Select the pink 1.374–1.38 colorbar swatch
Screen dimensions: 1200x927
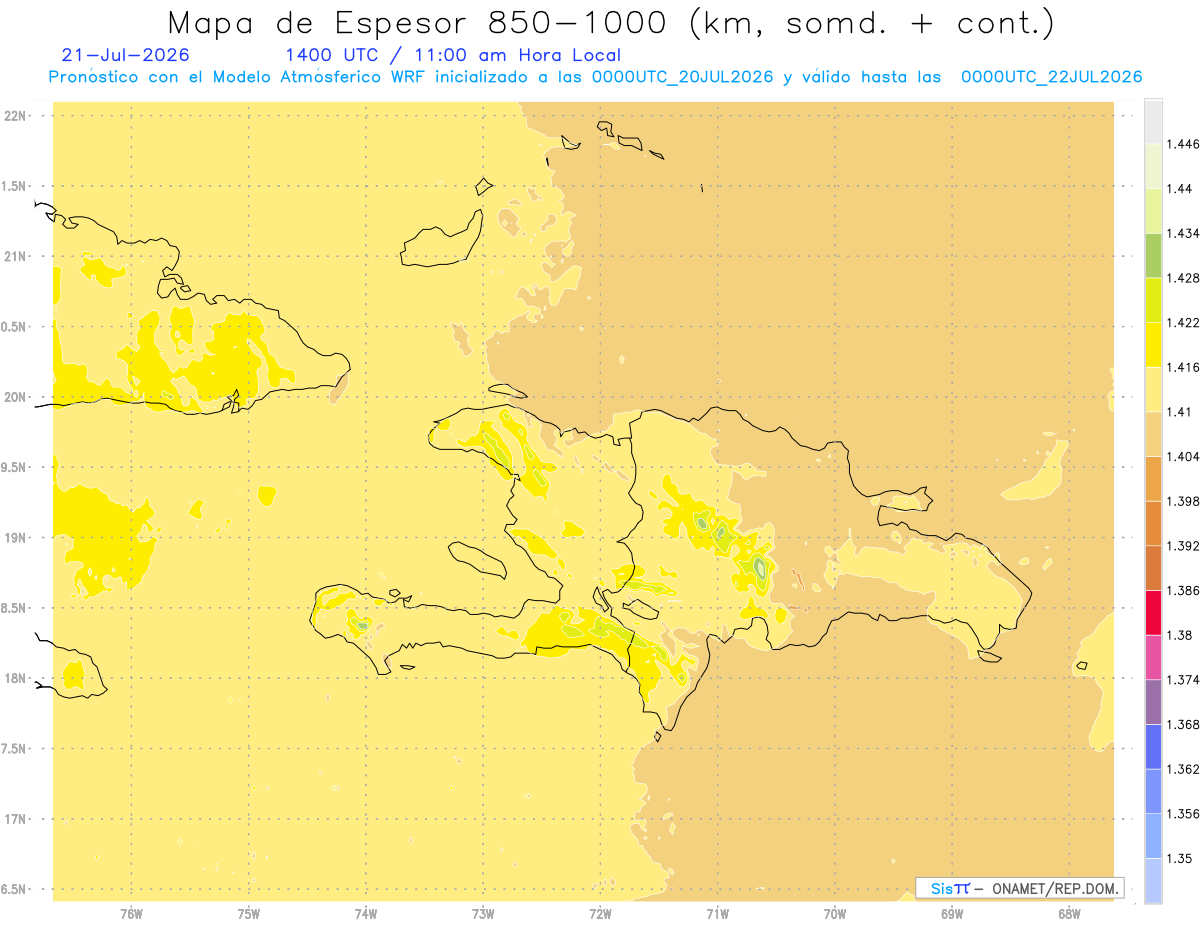pos(1153,657)
